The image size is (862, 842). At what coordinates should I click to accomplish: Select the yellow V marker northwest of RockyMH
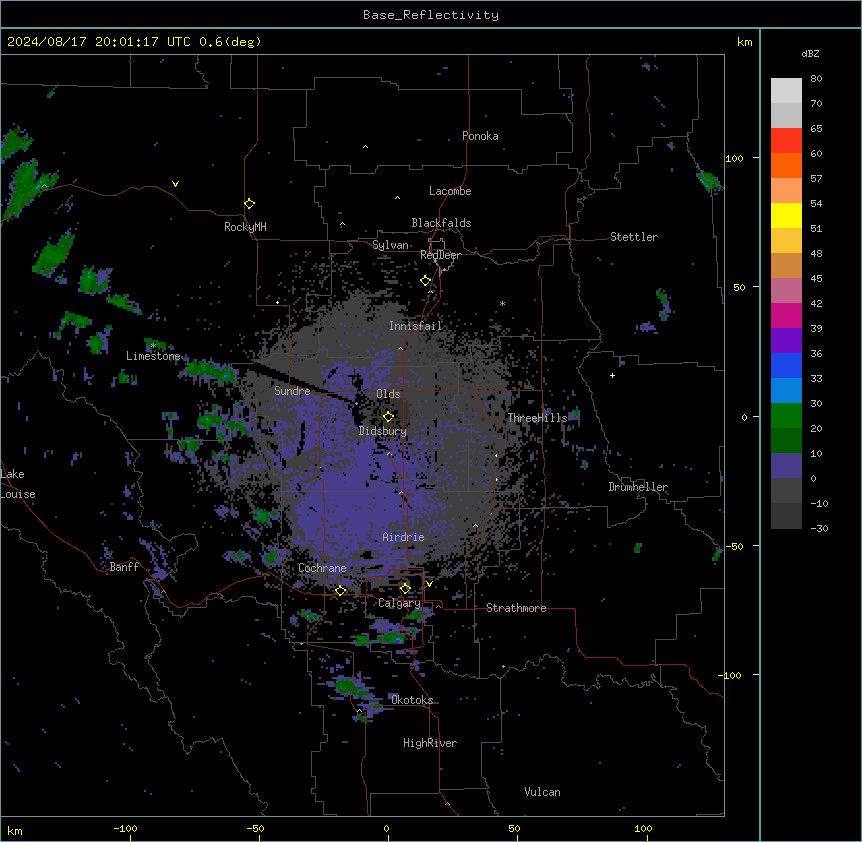(175, 184)
